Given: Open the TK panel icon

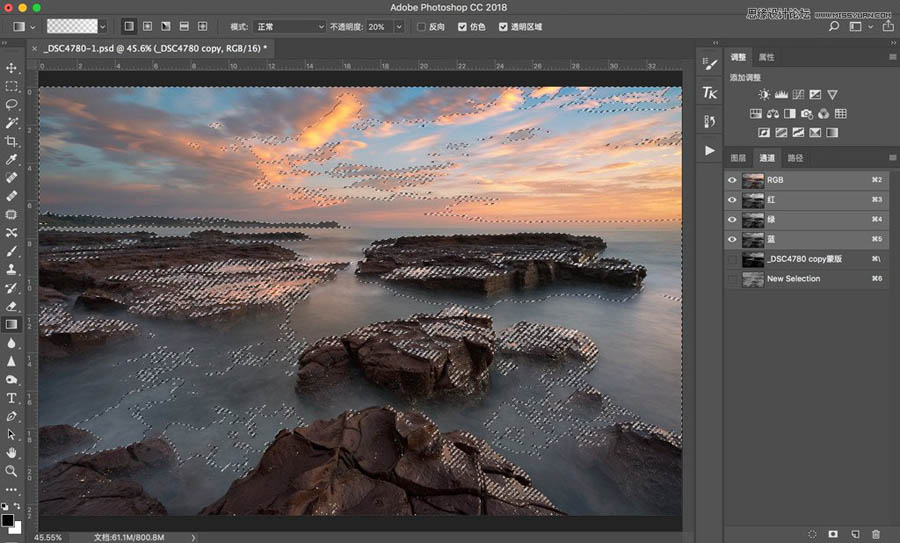Looking at the screenshot, I should (710, 93).
